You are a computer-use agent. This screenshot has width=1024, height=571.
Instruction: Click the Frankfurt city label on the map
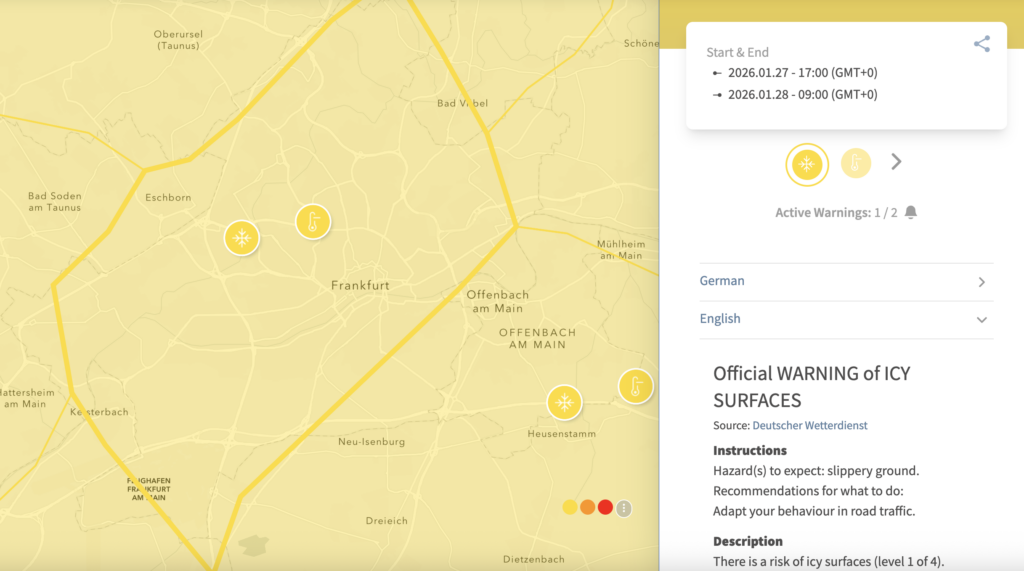360,286
